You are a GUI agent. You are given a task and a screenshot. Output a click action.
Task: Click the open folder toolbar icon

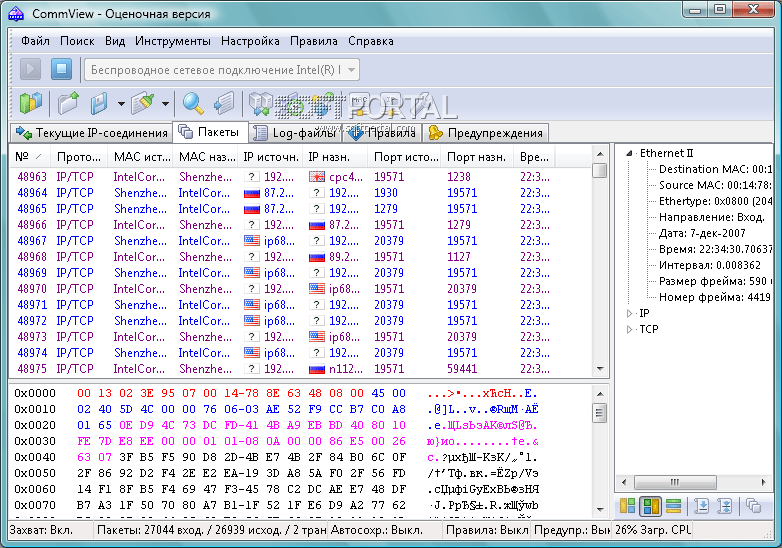(68, 103)
